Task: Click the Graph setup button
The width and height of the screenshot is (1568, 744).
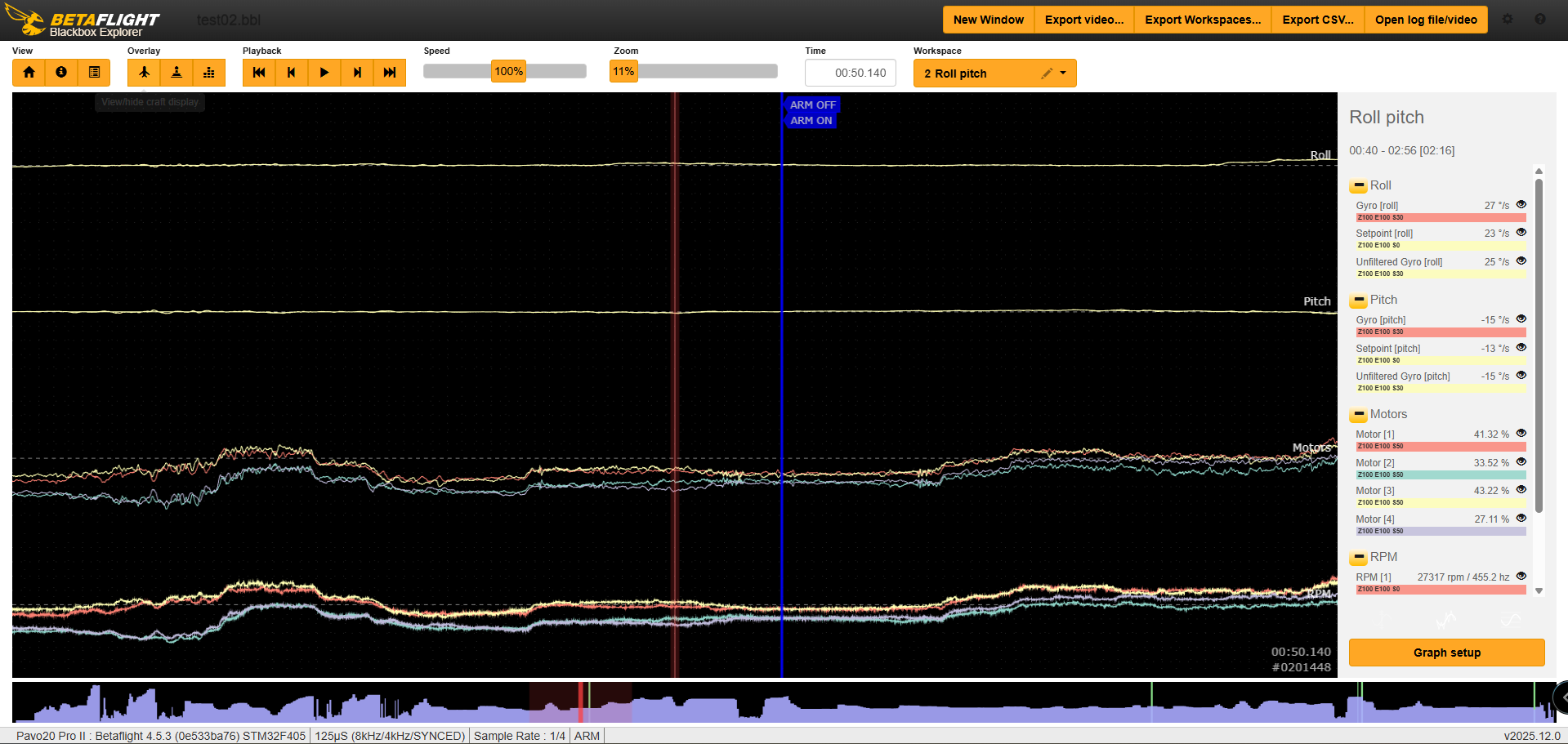Action: pyautogui.click(x=1446, y=653)
